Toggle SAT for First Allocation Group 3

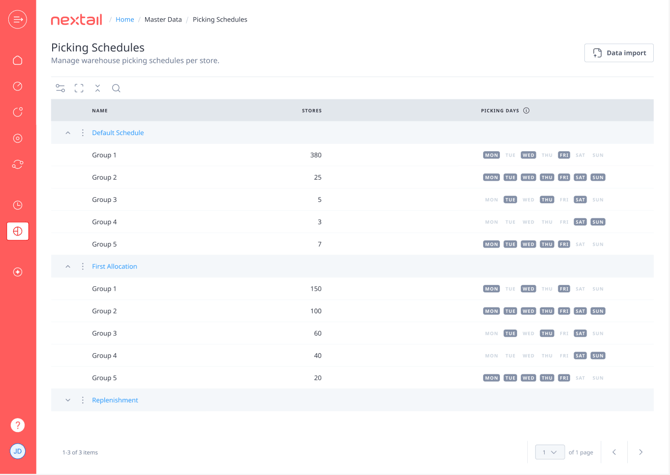point(580,333)
